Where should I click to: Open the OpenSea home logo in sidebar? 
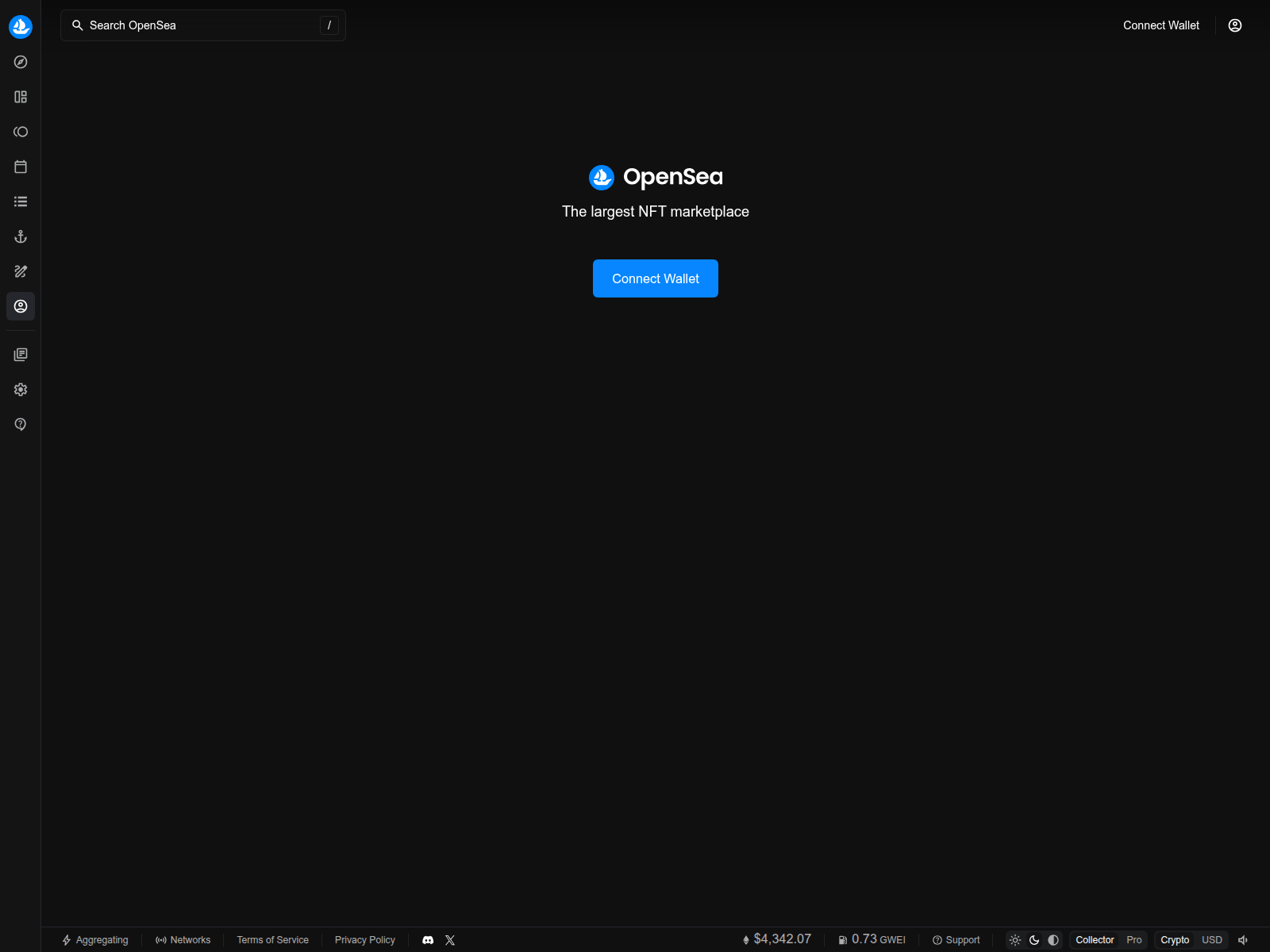click(x=21, y=27)
